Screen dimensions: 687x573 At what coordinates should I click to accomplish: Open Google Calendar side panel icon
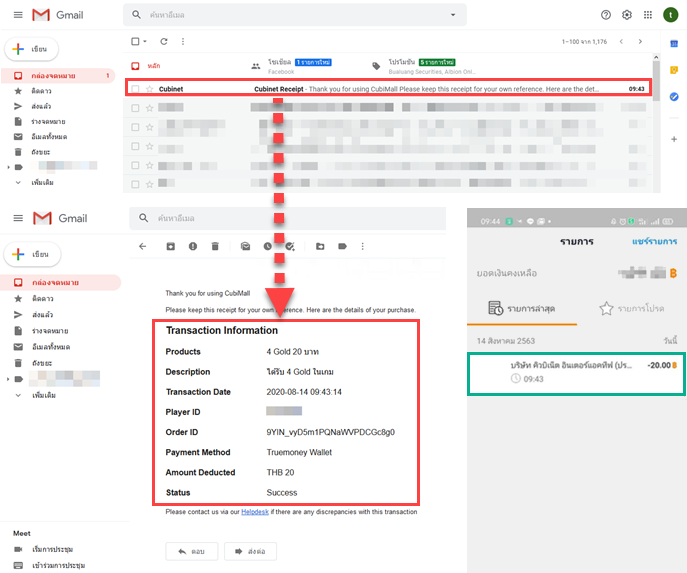point(674,43)
